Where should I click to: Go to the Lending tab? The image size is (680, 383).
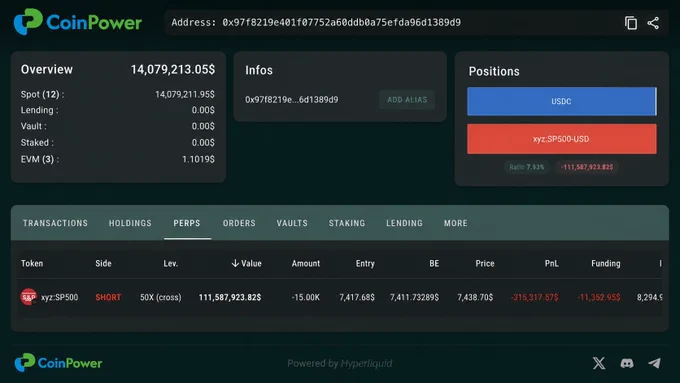point(404,223)
